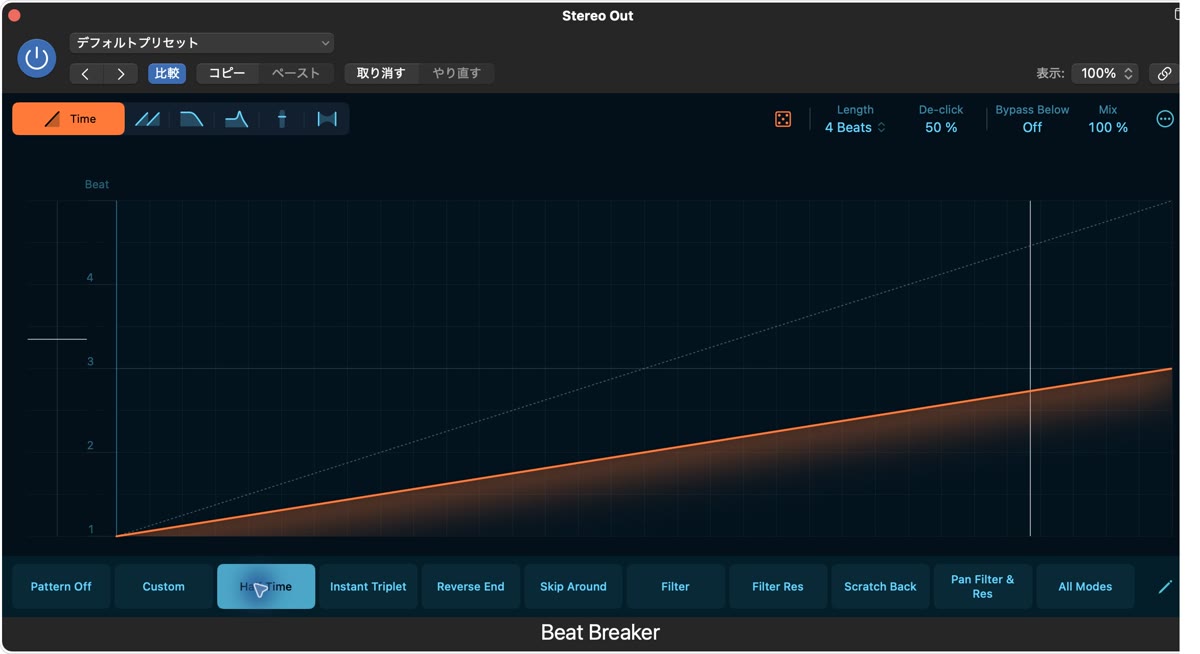
Task: Click the pencil edit icon
Action: (x=1165, y=587)
